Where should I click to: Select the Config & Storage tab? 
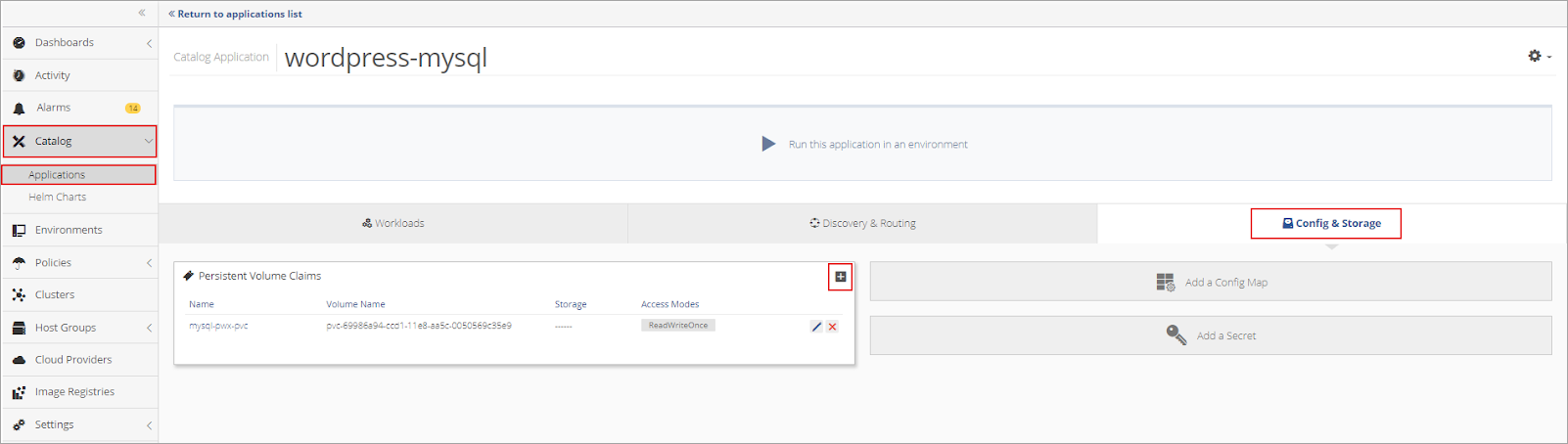1331,224
